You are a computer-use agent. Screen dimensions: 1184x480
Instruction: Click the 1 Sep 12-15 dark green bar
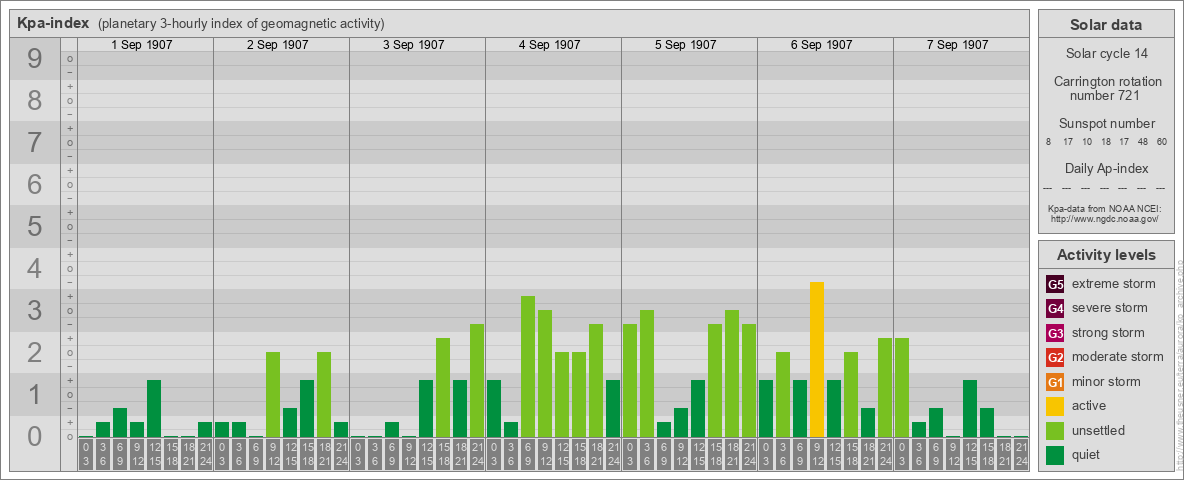click(154, 408)
